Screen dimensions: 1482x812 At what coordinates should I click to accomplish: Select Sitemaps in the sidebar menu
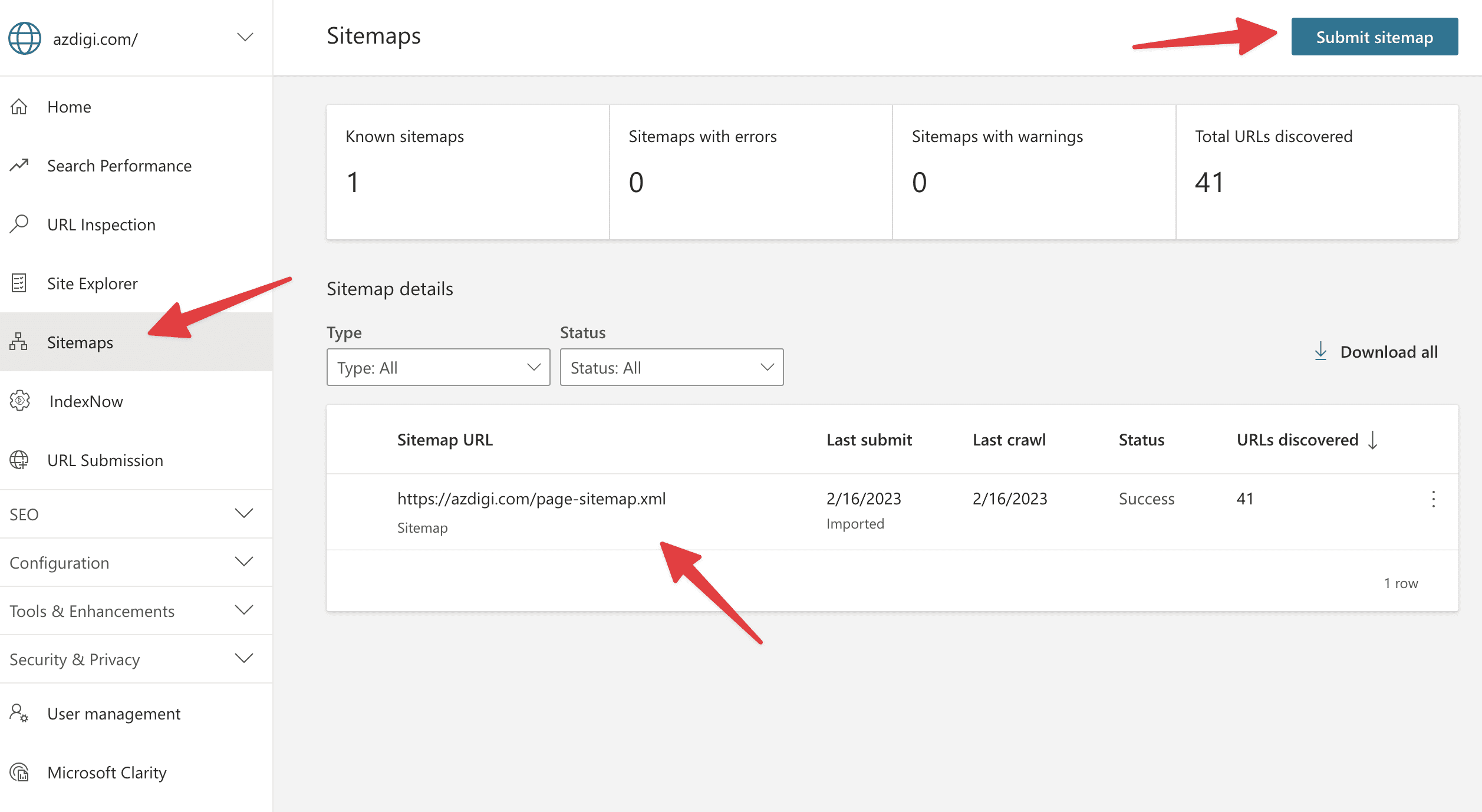(x=80, y=342)
